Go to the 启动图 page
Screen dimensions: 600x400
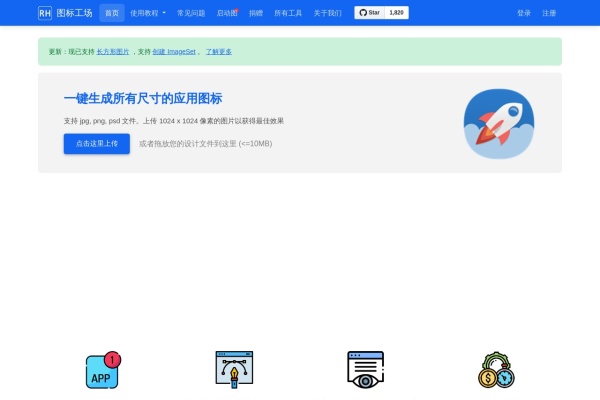coord(227,13)
